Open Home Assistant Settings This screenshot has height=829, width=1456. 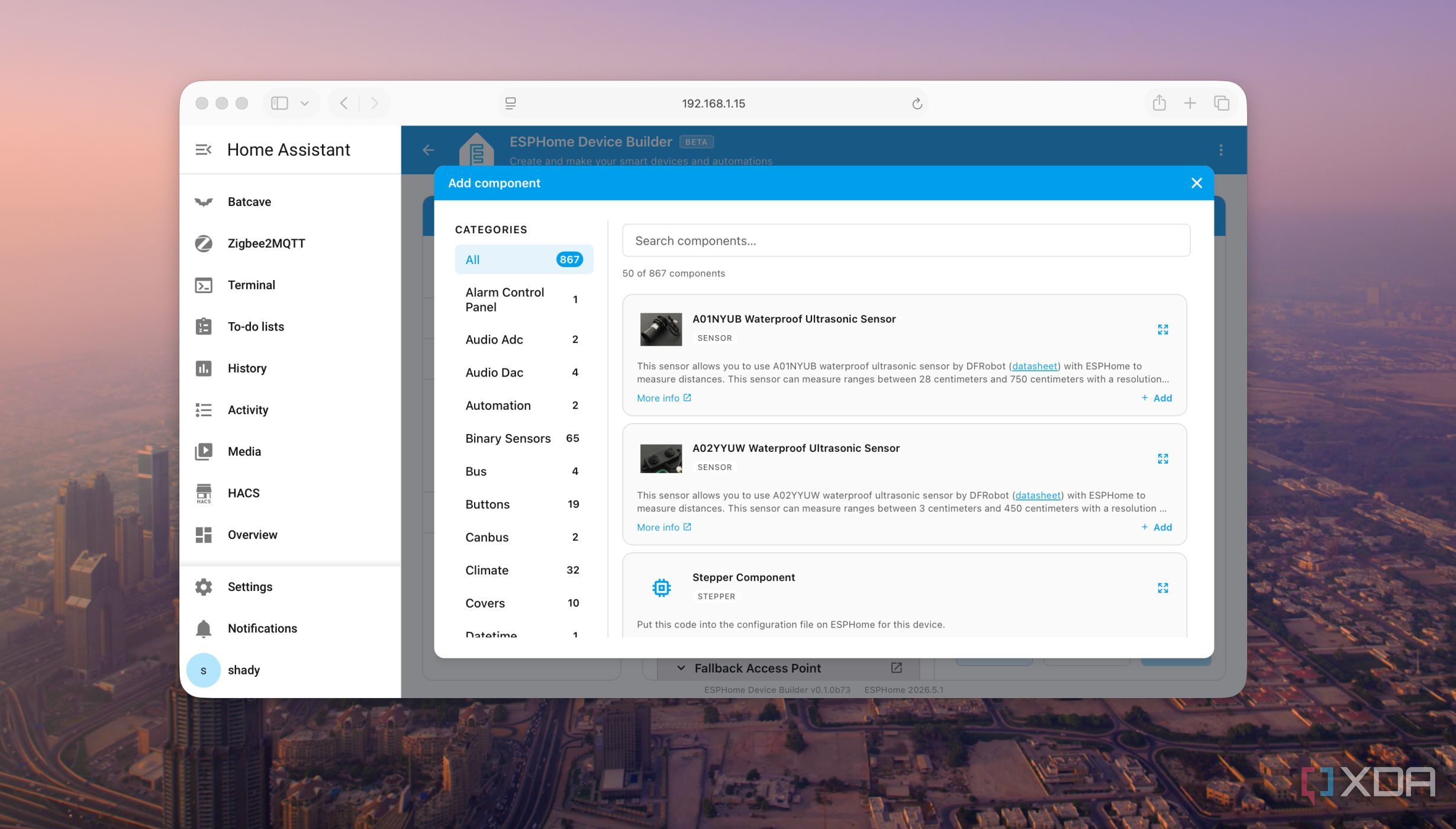click(290, 587)
